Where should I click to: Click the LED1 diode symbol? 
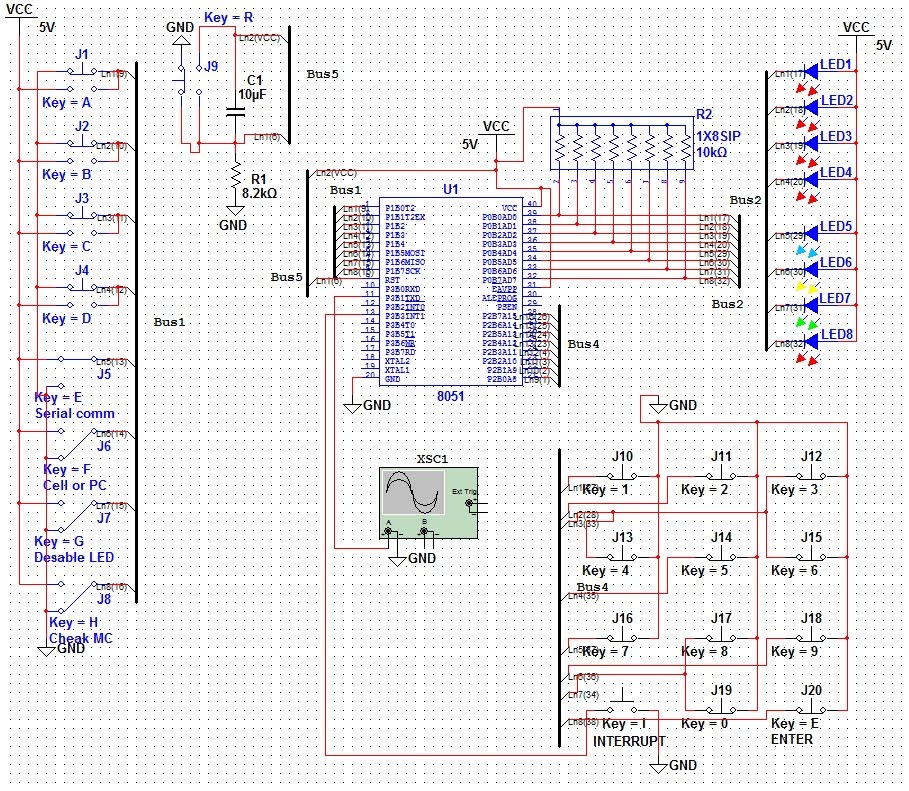(813, 71)
